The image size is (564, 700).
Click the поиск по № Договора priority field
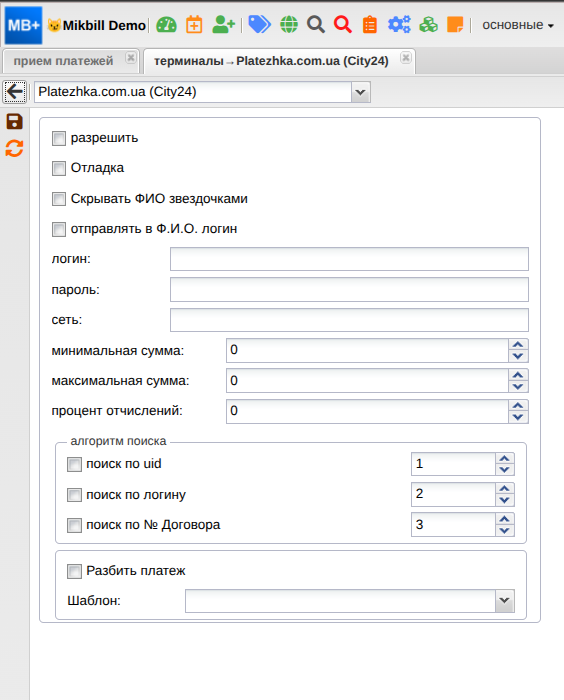point(453,525)
